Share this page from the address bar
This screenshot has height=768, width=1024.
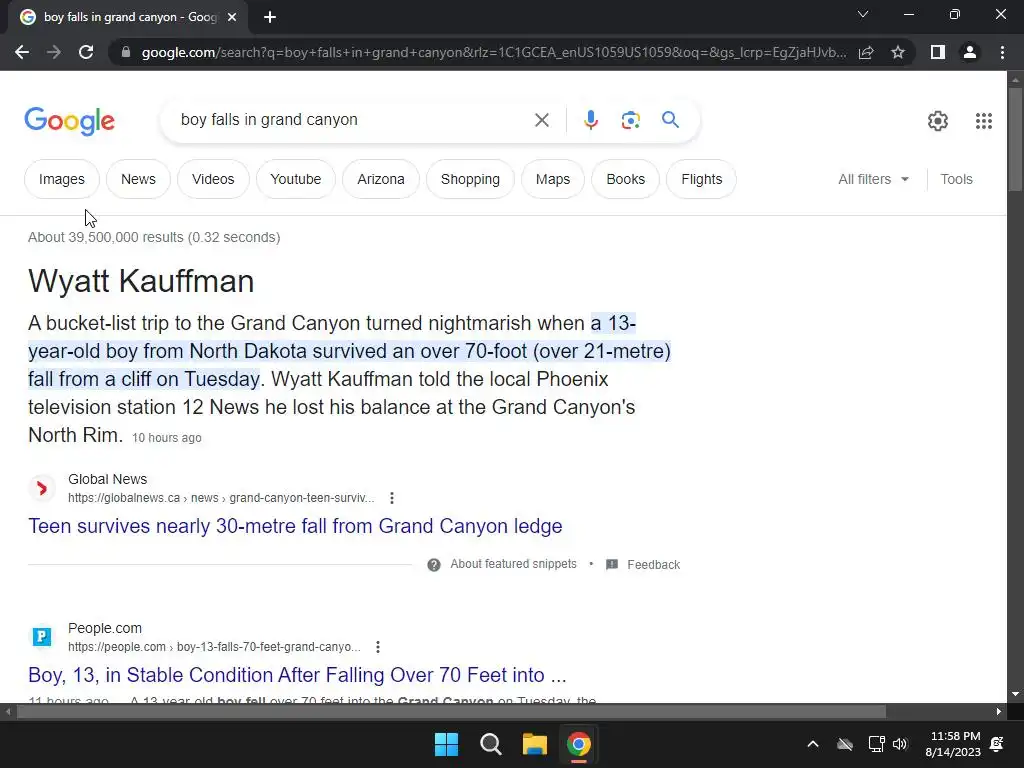click(866, 52)
